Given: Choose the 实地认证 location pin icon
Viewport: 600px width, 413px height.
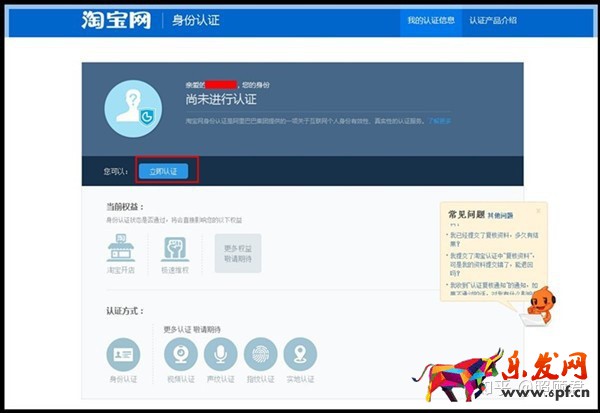Looking at the screenshot, I should [300, 354].
